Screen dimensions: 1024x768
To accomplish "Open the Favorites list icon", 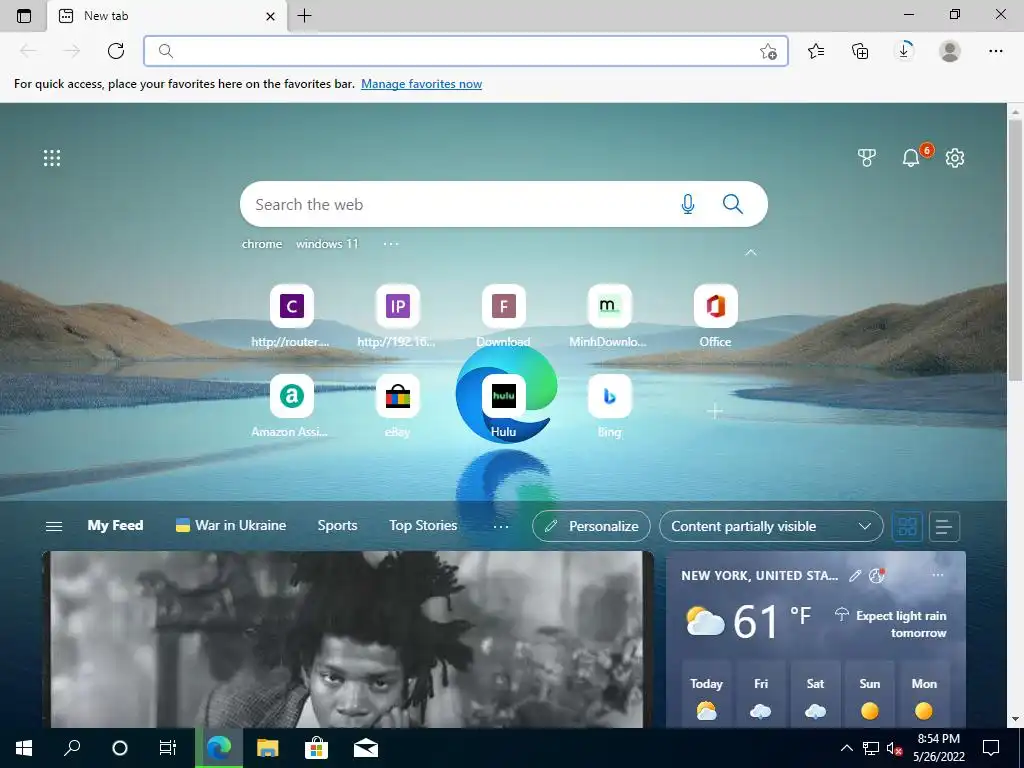I will (816, 51).
